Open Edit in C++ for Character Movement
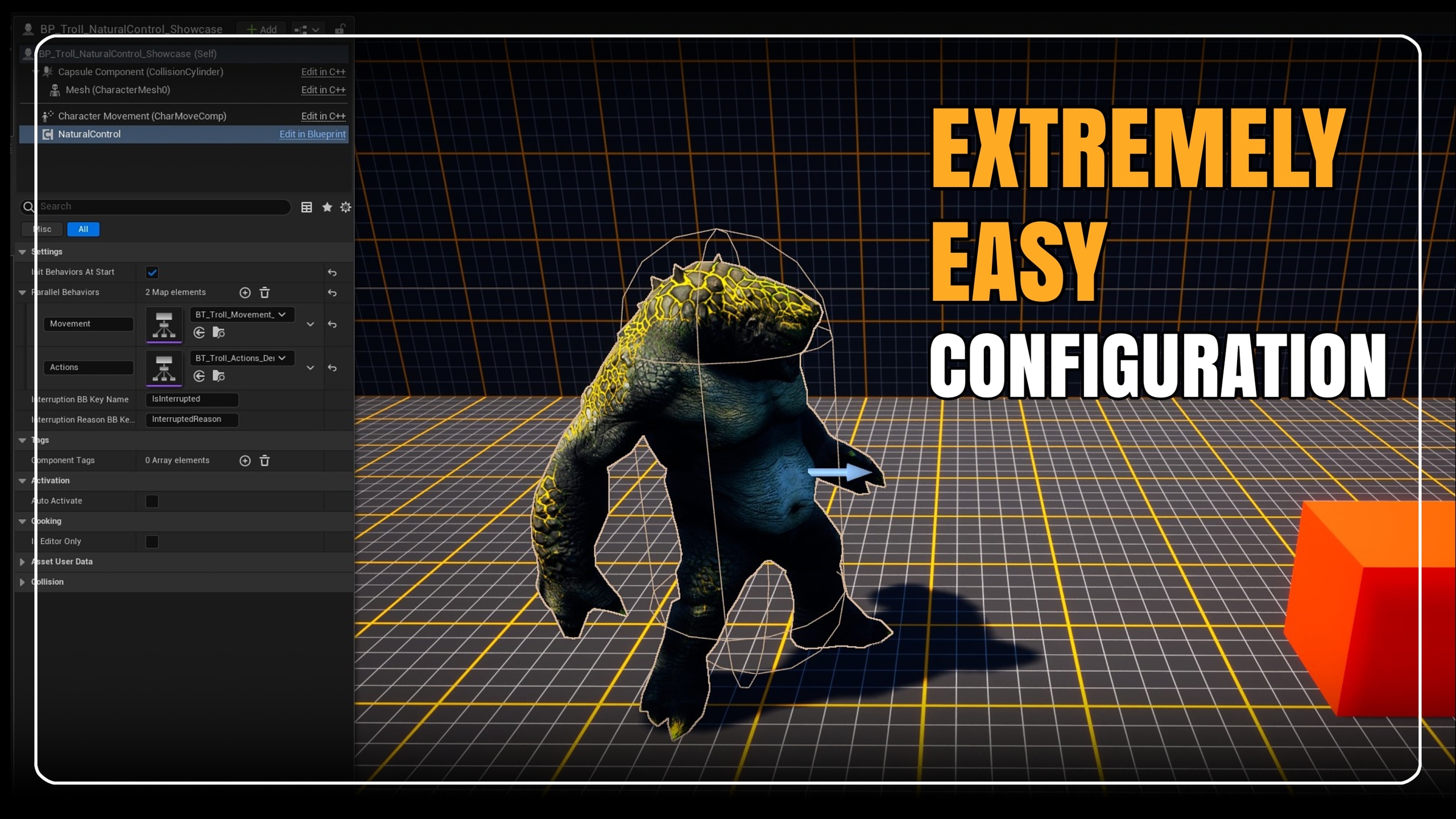Viewport: 1456px width, 819px height. click(x=323, y=116)
